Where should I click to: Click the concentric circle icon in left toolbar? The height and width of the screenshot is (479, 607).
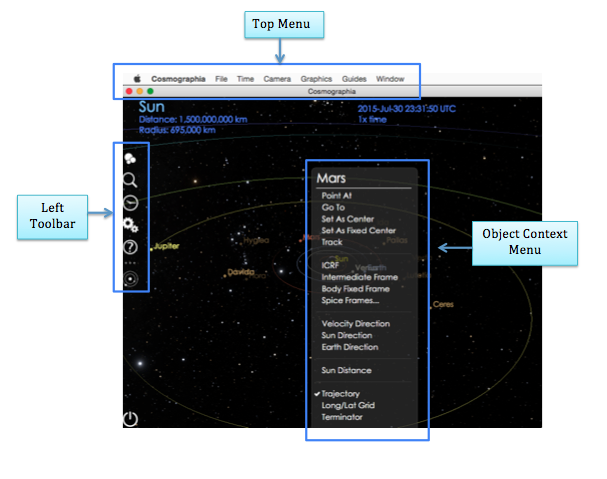(x=130, y=279)
